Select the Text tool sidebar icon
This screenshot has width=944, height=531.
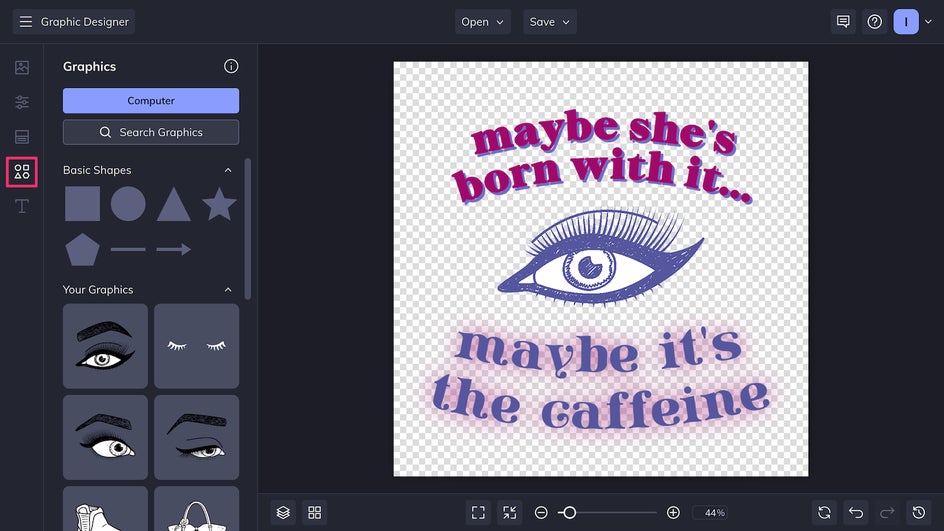click(22, 206)
